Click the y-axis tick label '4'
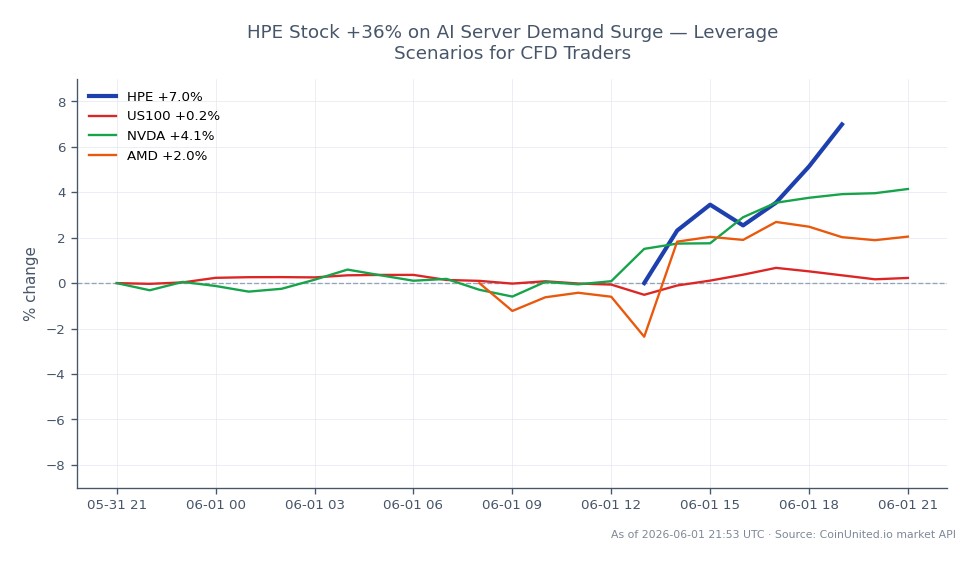979x564 pixels. [x=62, y=193]
